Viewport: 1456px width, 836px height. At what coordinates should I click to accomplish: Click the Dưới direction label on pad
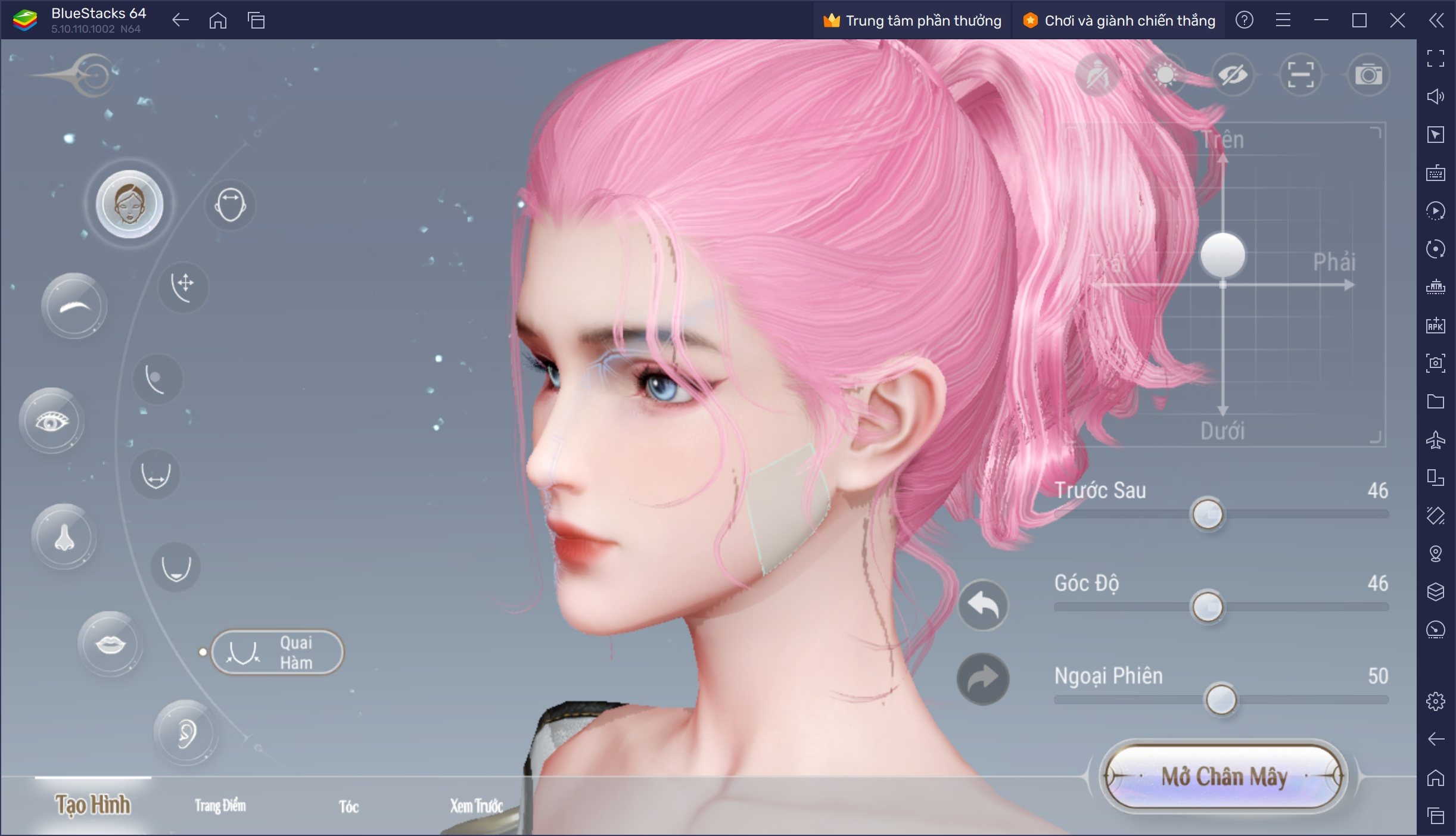coord(1222,431)
